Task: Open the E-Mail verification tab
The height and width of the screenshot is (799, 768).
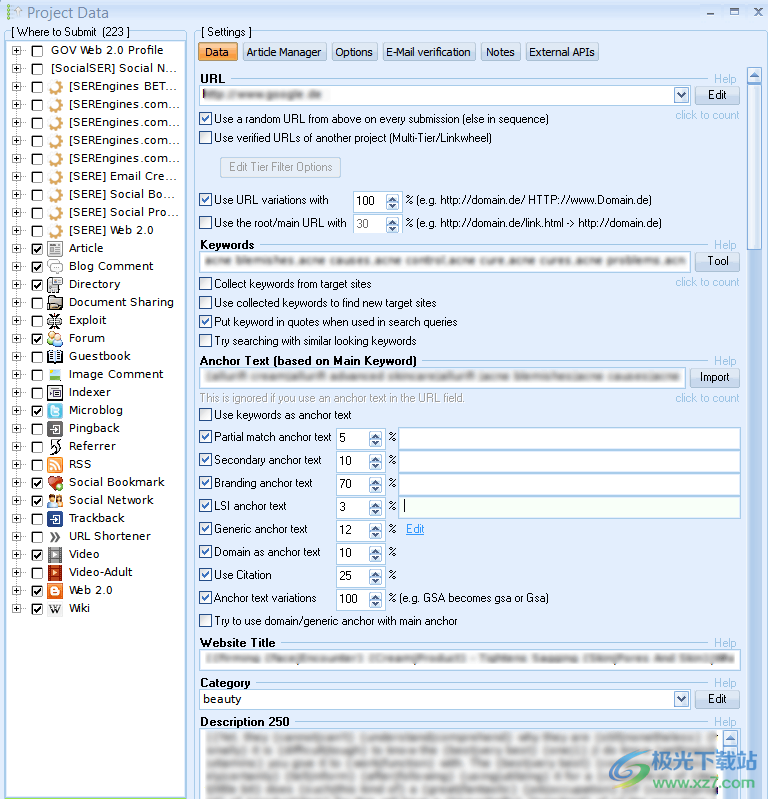Action: [x=428, y=52]
